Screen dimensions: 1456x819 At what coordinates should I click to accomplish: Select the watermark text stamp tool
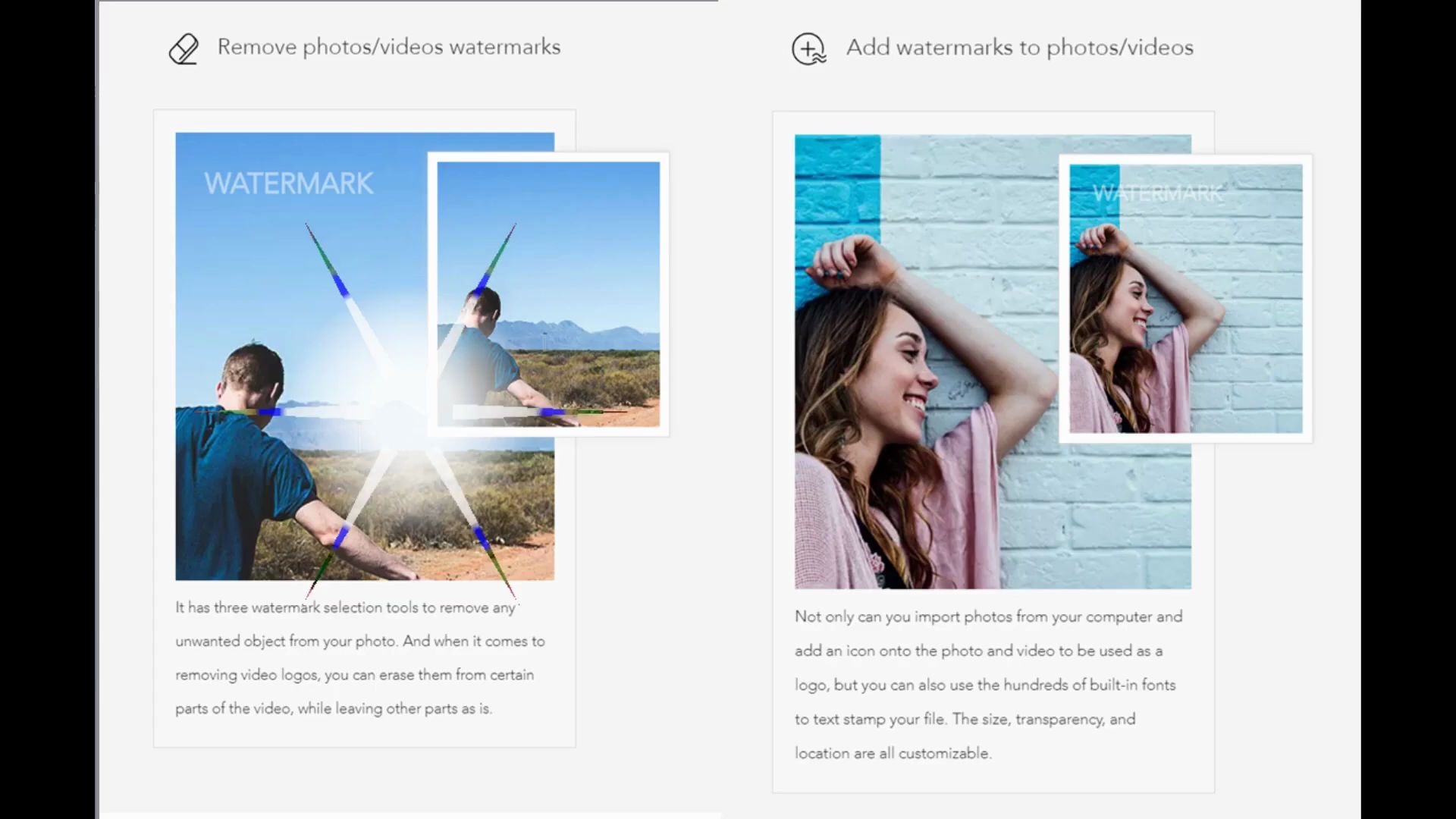(x=807, y=47)
